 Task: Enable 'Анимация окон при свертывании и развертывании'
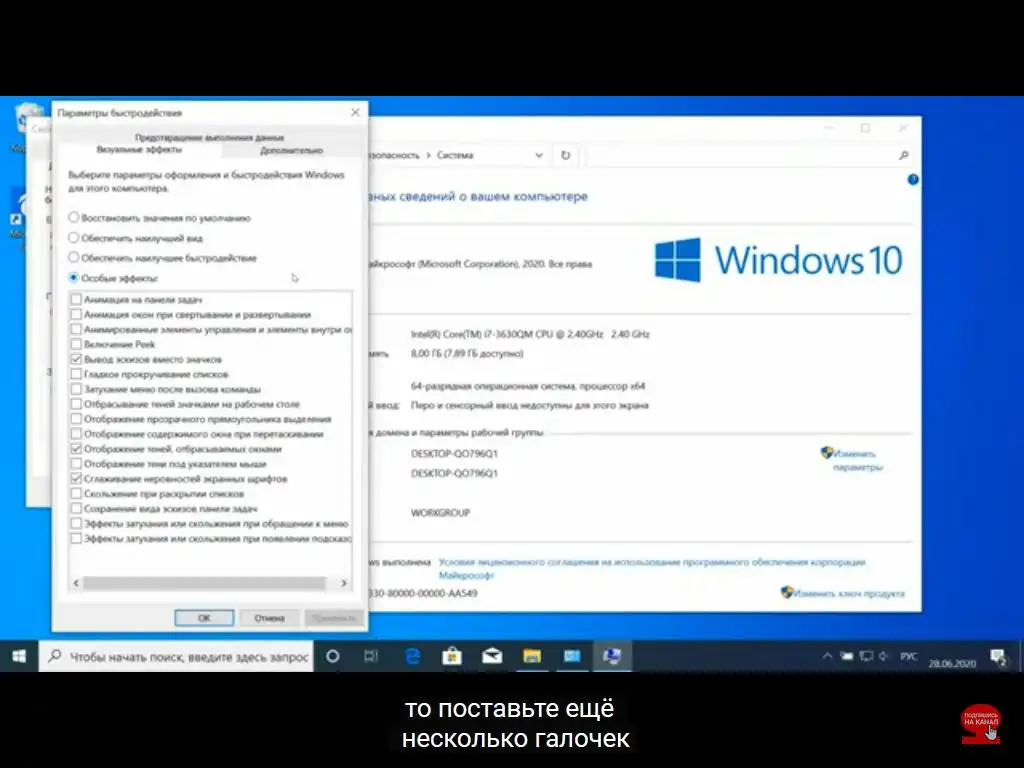pyautogui.click(x=76, y=314)
